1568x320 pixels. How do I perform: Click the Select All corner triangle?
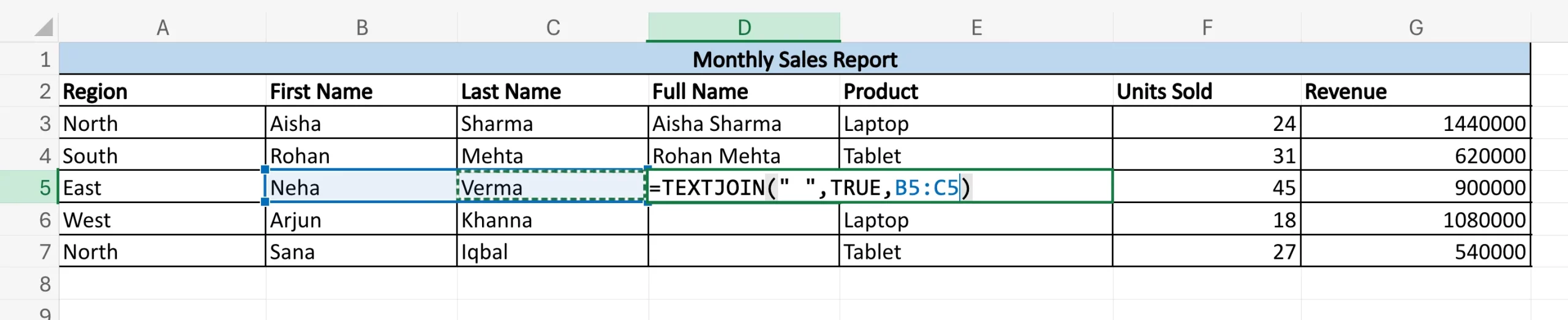click(x=44, y=28)
